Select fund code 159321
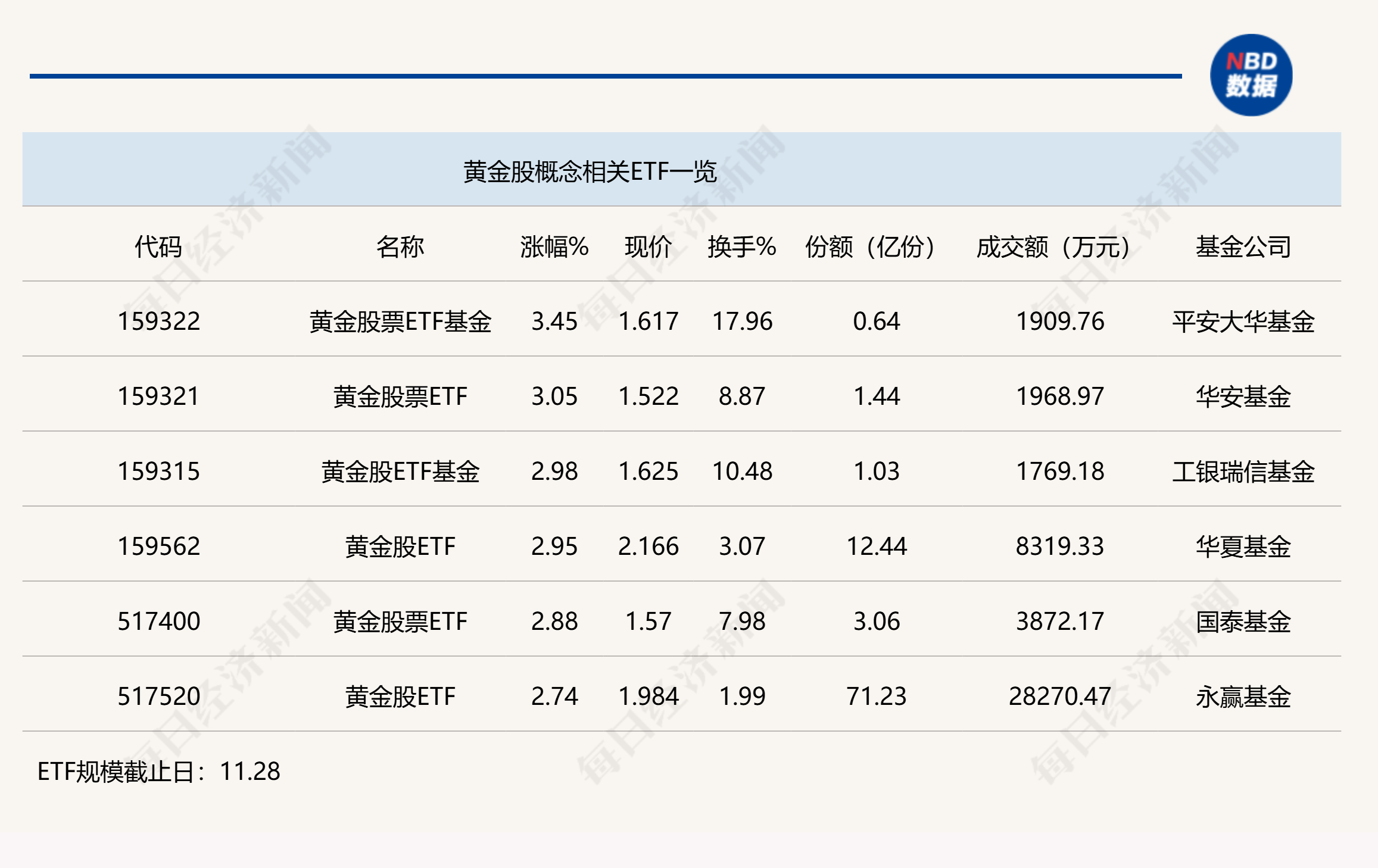 158,396
